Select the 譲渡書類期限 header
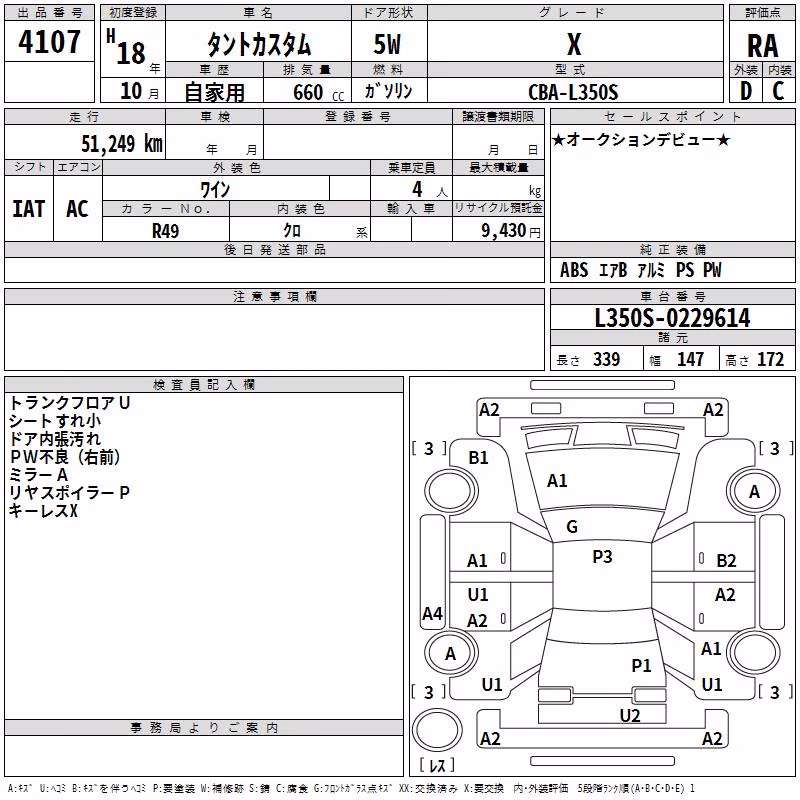800x800 pixels. (498, 116)
